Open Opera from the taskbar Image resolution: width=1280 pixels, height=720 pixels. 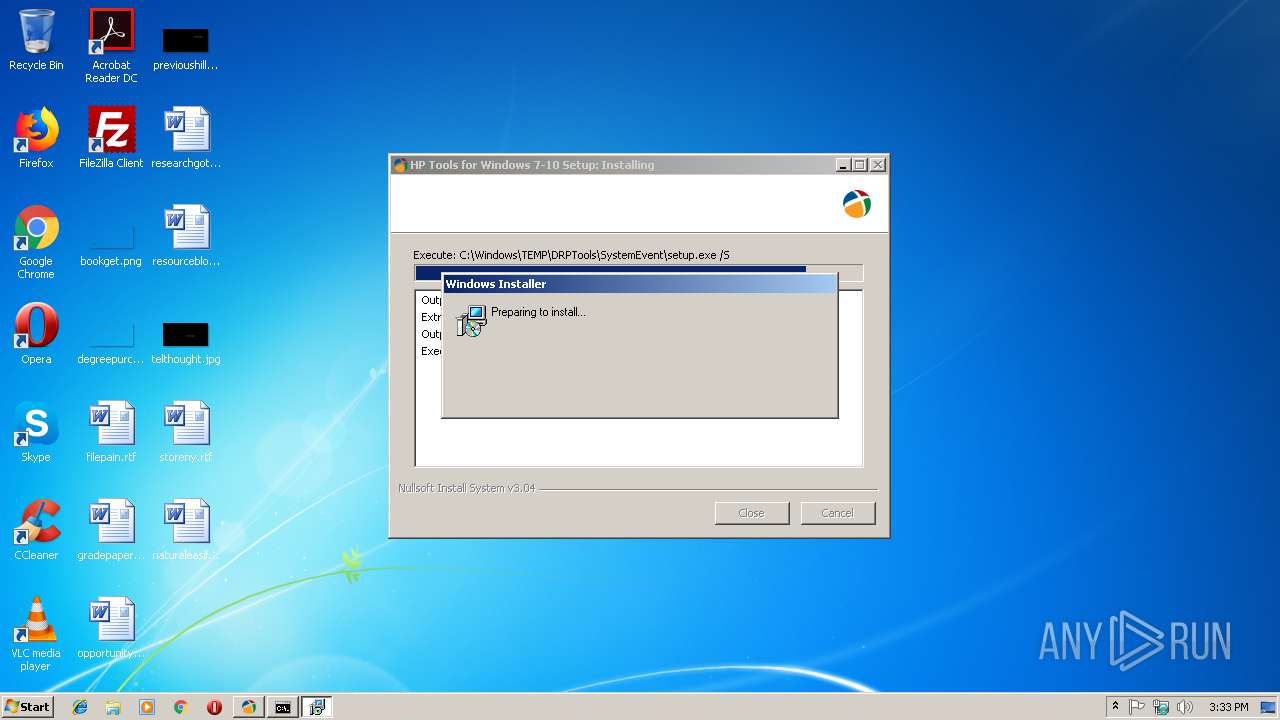click(214, 707)
